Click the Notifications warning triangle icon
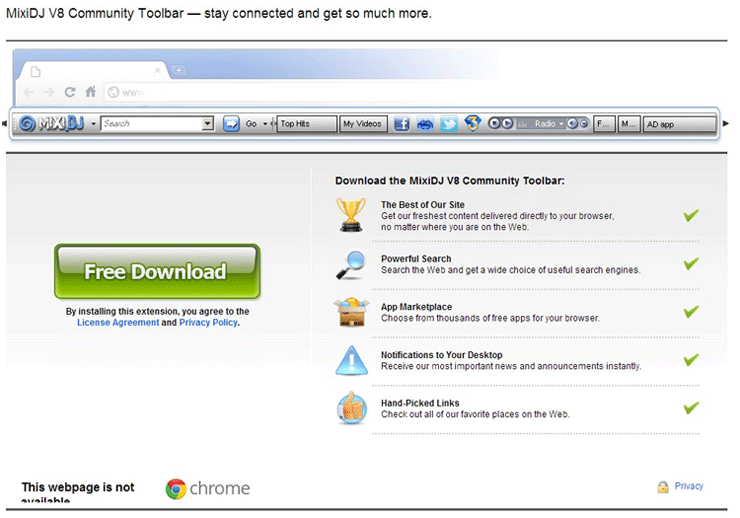 click(x=351, y=360)
